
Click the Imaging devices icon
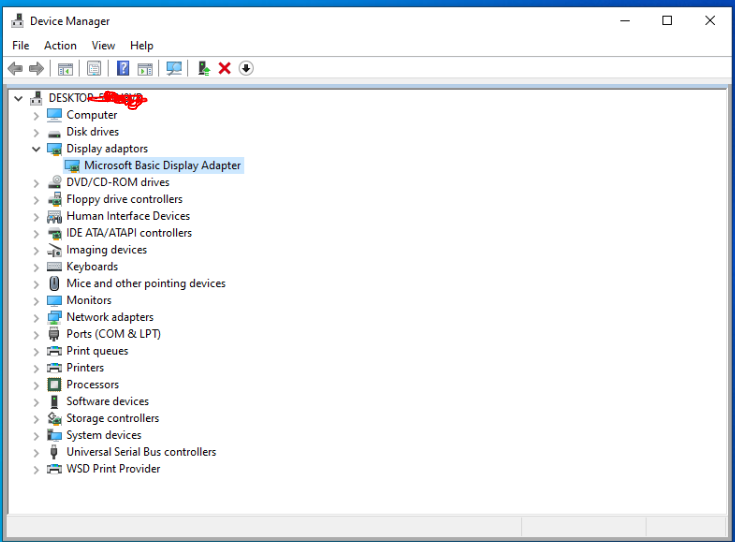(54, 250)
